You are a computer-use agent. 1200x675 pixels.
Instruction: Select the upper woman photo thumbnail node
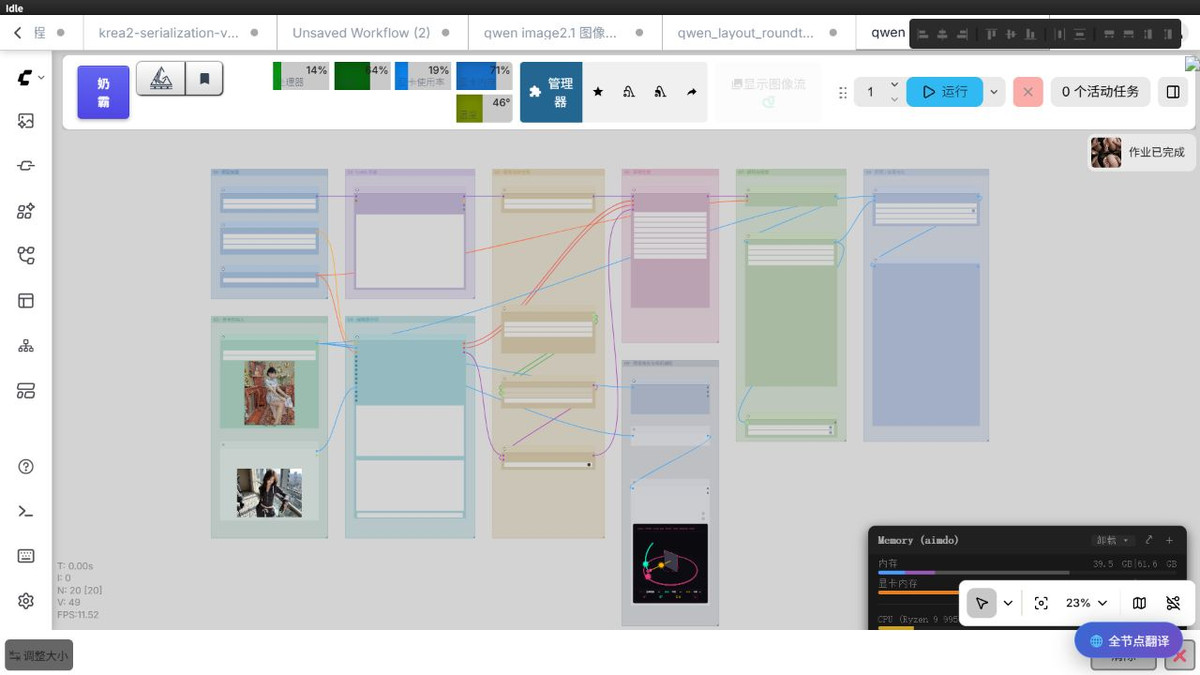[x=269, y=393]
